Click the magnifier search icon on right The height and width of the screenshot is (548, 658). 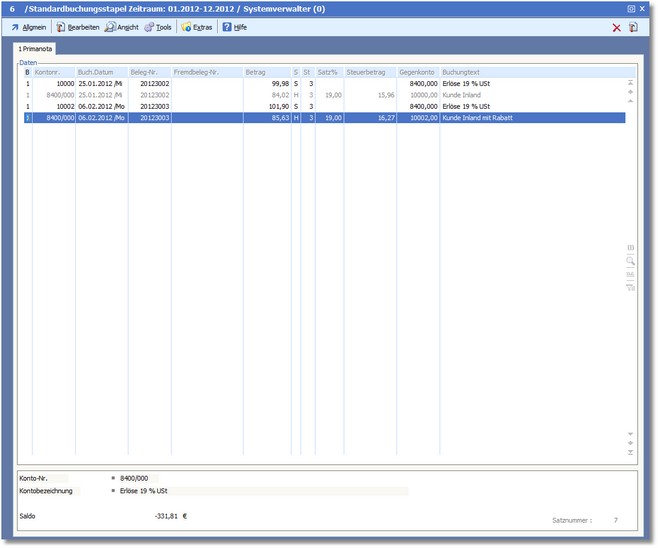630,260
